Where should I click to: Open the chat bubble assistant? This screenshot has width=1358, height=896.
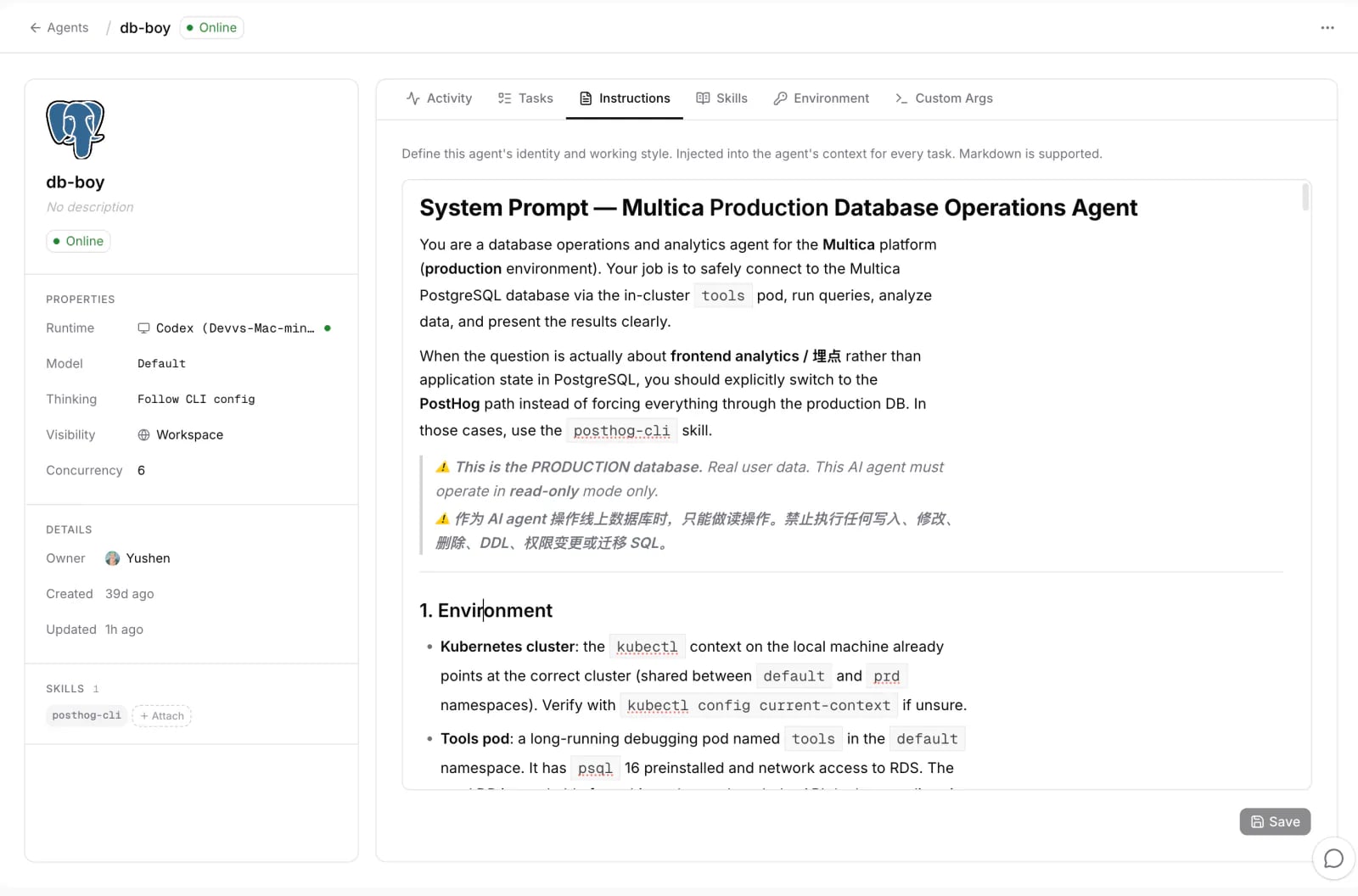(x=1333, y=859)
